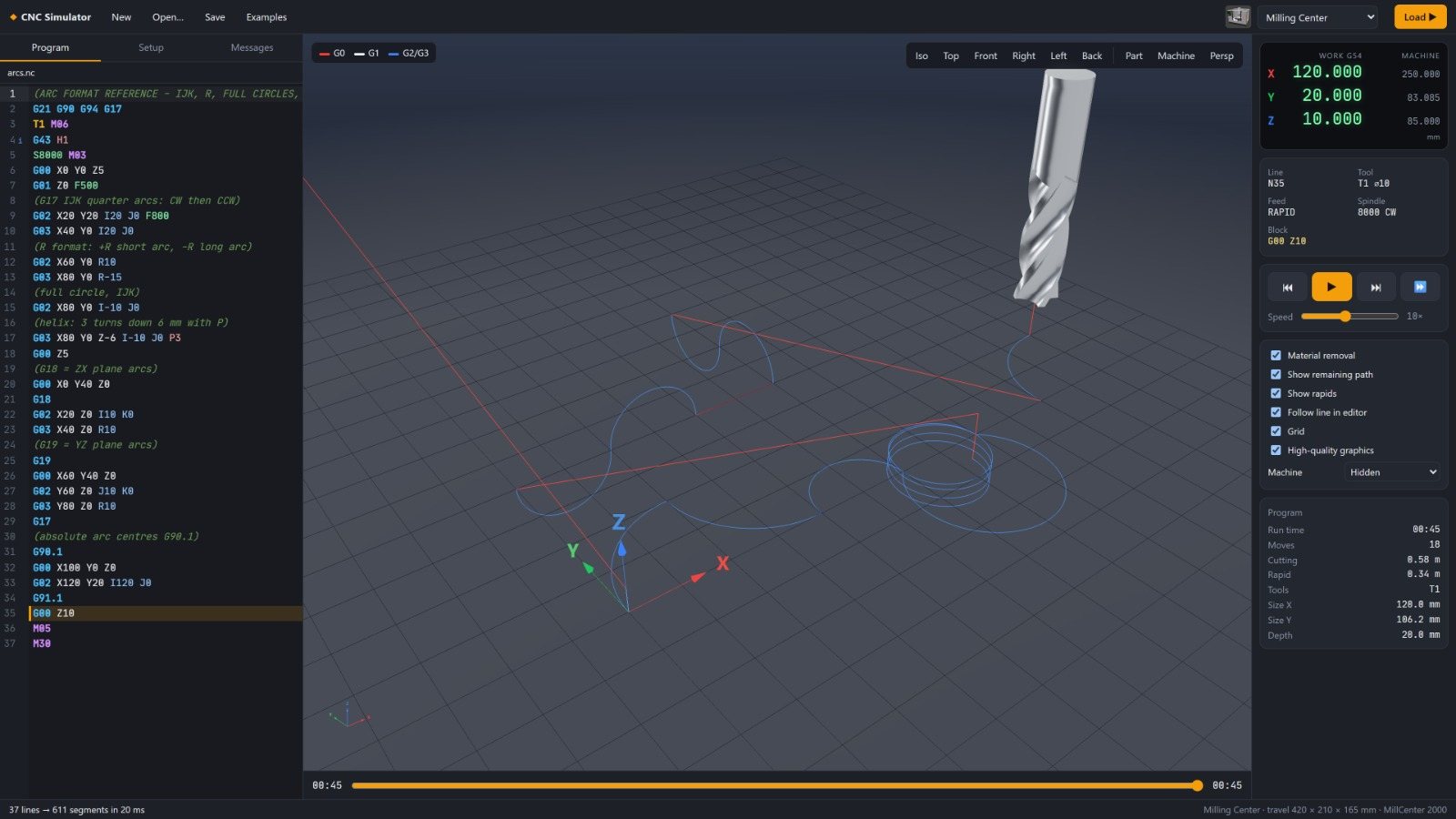
Task: Open the Messages tab
Action: click(252, 47)
